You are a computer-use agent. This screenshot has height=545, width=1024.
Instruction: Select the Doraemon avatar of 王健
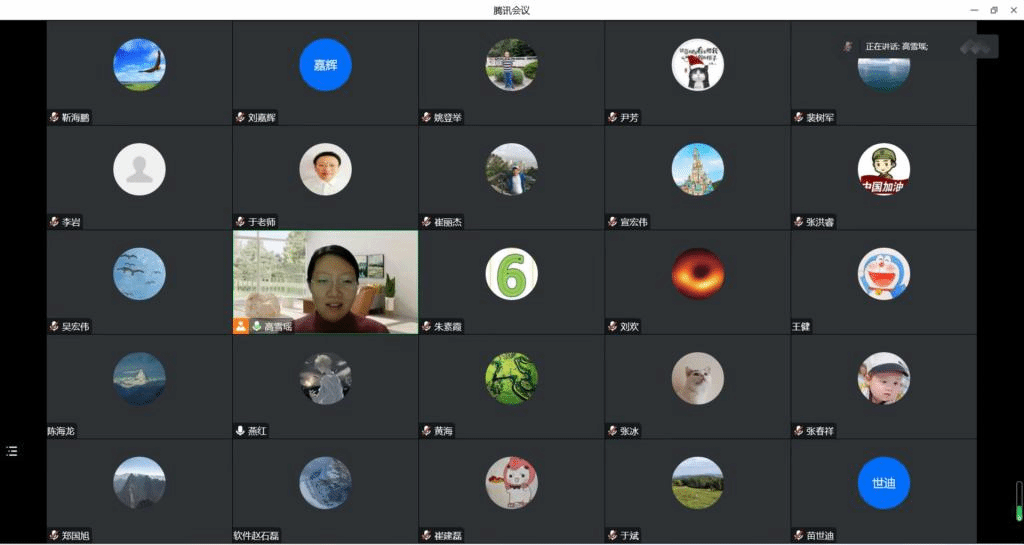[x=884, y=273]
